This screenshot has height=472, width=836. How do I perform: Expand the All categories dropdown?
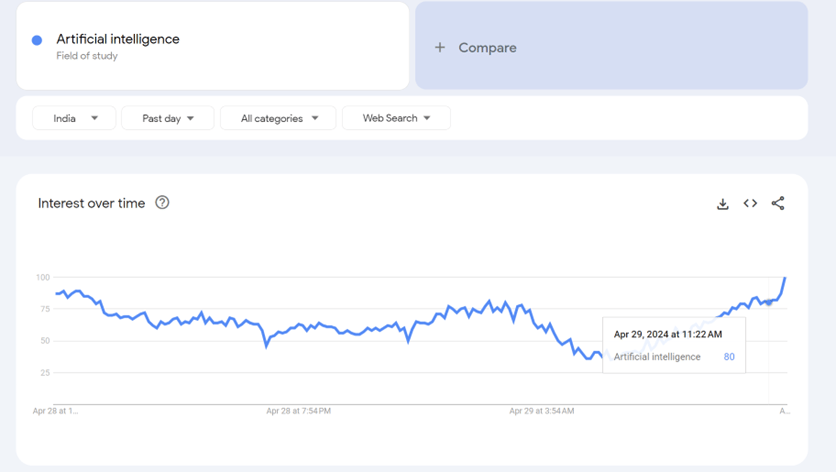click(278, 118)
